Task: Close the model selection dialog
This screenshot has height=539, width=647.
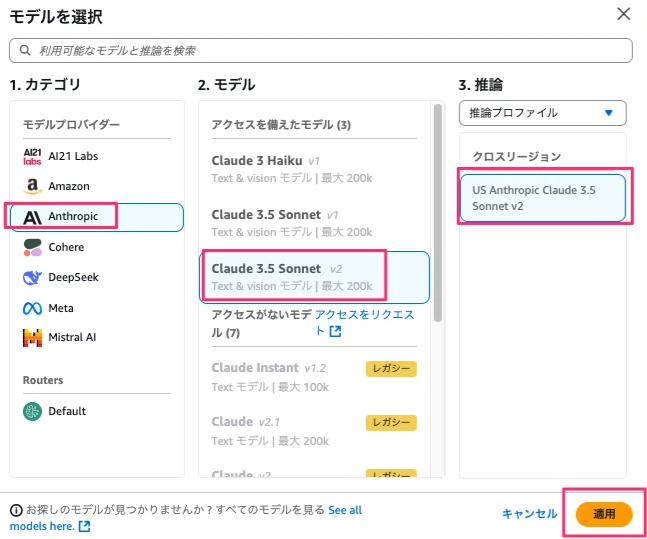Action: (x=624, y=14)
